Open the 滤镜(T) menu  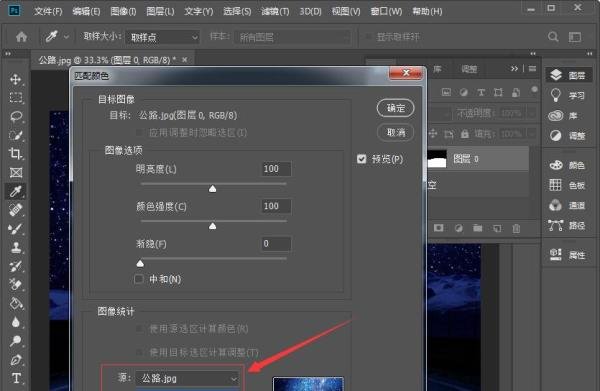tap(275, 11)
